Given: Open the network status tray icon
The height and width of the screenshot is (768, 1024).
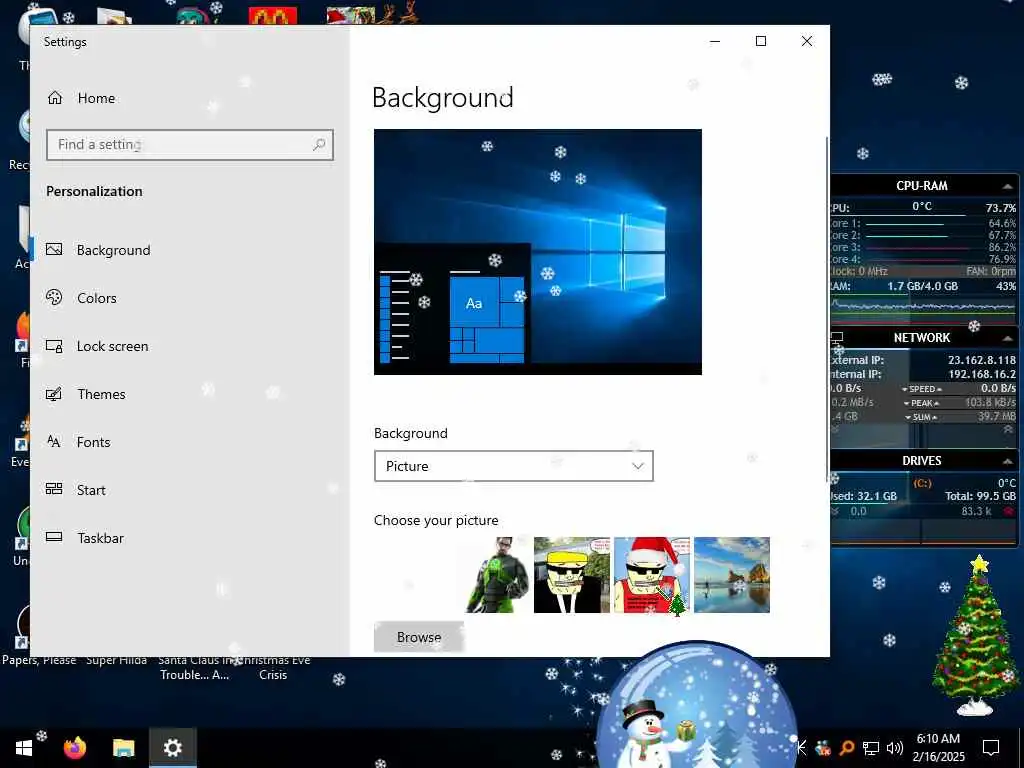Looking at the screenshot, I should [x=871, y=748].
